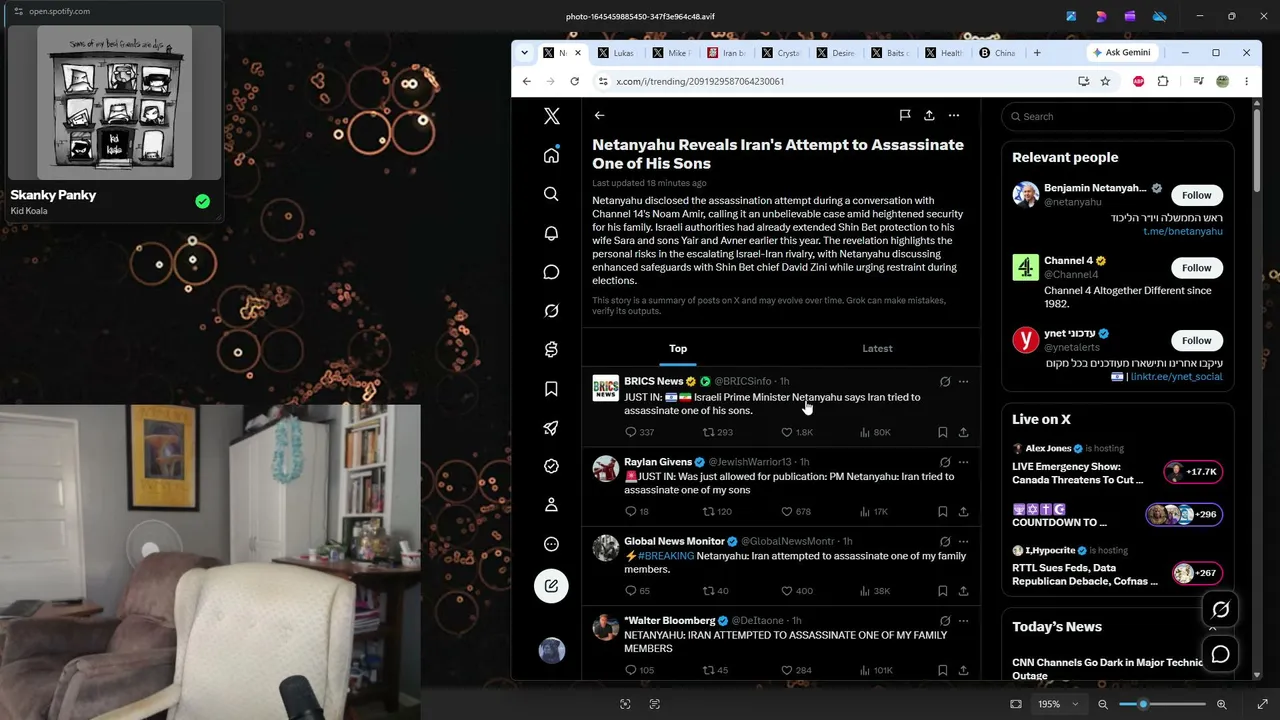Click the X logo in sidebar

[551, 116]
